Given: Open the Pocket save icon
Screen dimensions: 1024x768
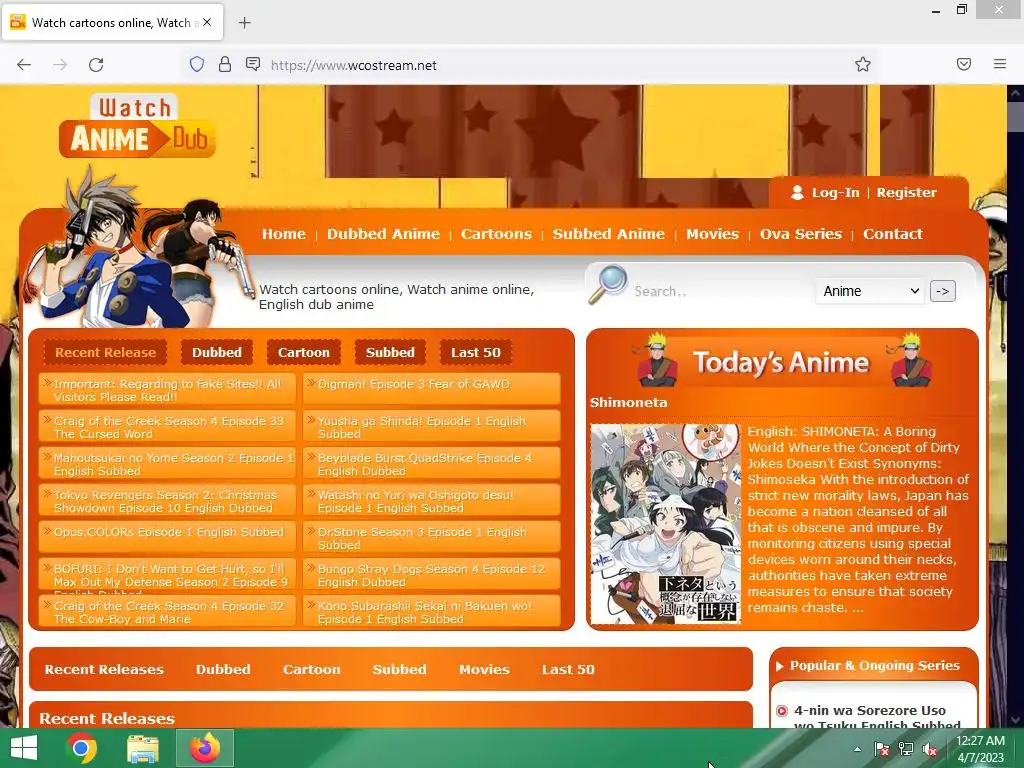Looking at the screenshot, I should click(x=964, y=64).
